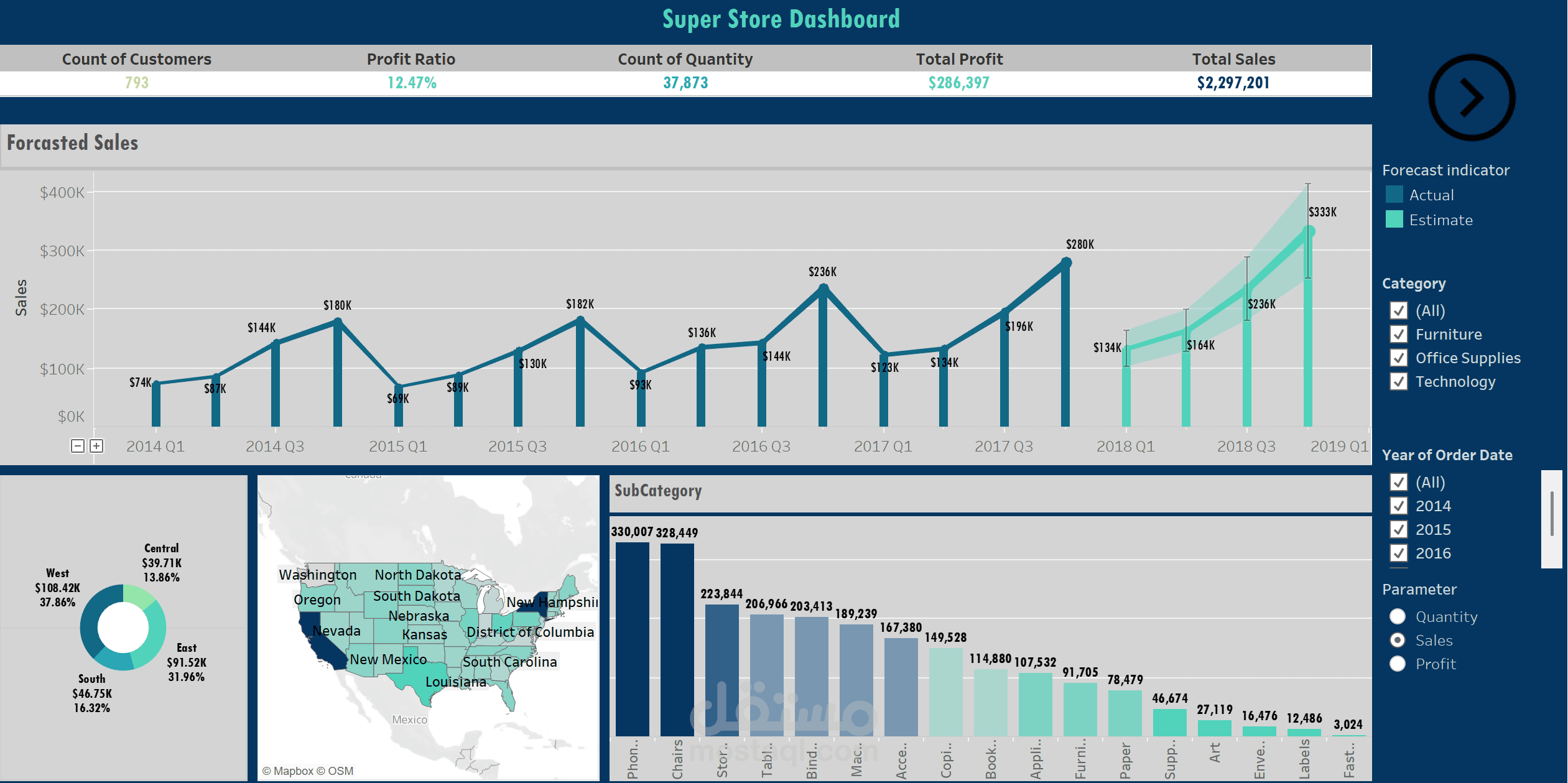Select the Bookcases bar labeled 114,880
The height and width of the screenshot is (783, 1568).
[991, 703]
